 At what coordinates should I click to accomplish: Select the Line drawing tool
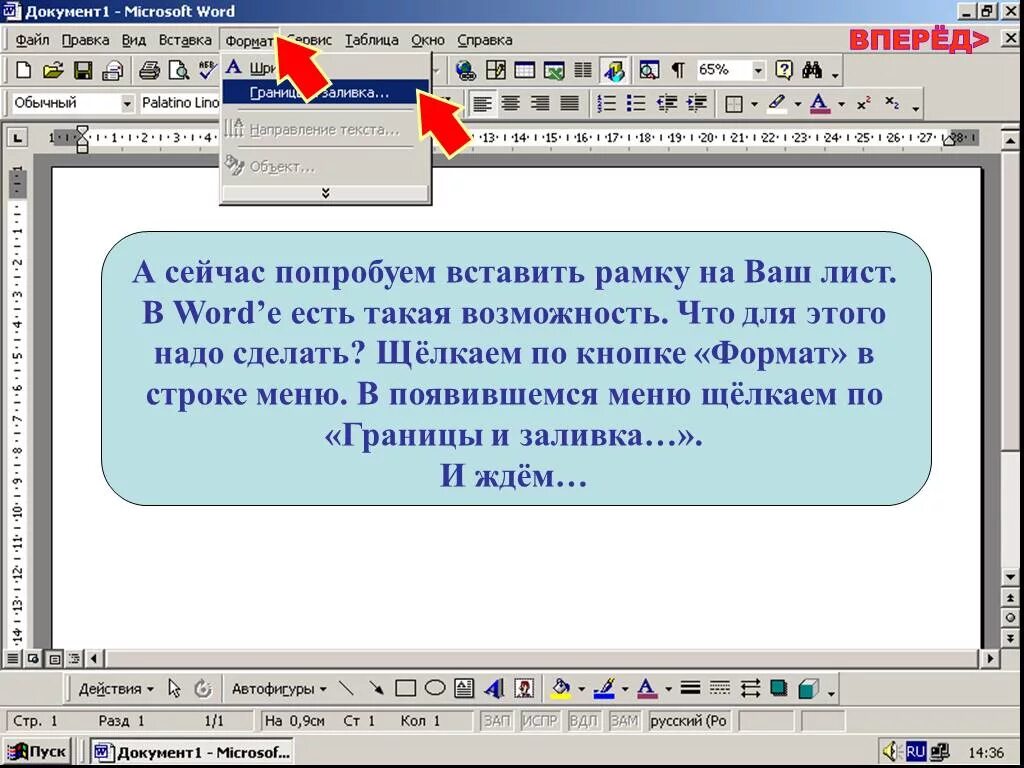click(x=347, y=688)
